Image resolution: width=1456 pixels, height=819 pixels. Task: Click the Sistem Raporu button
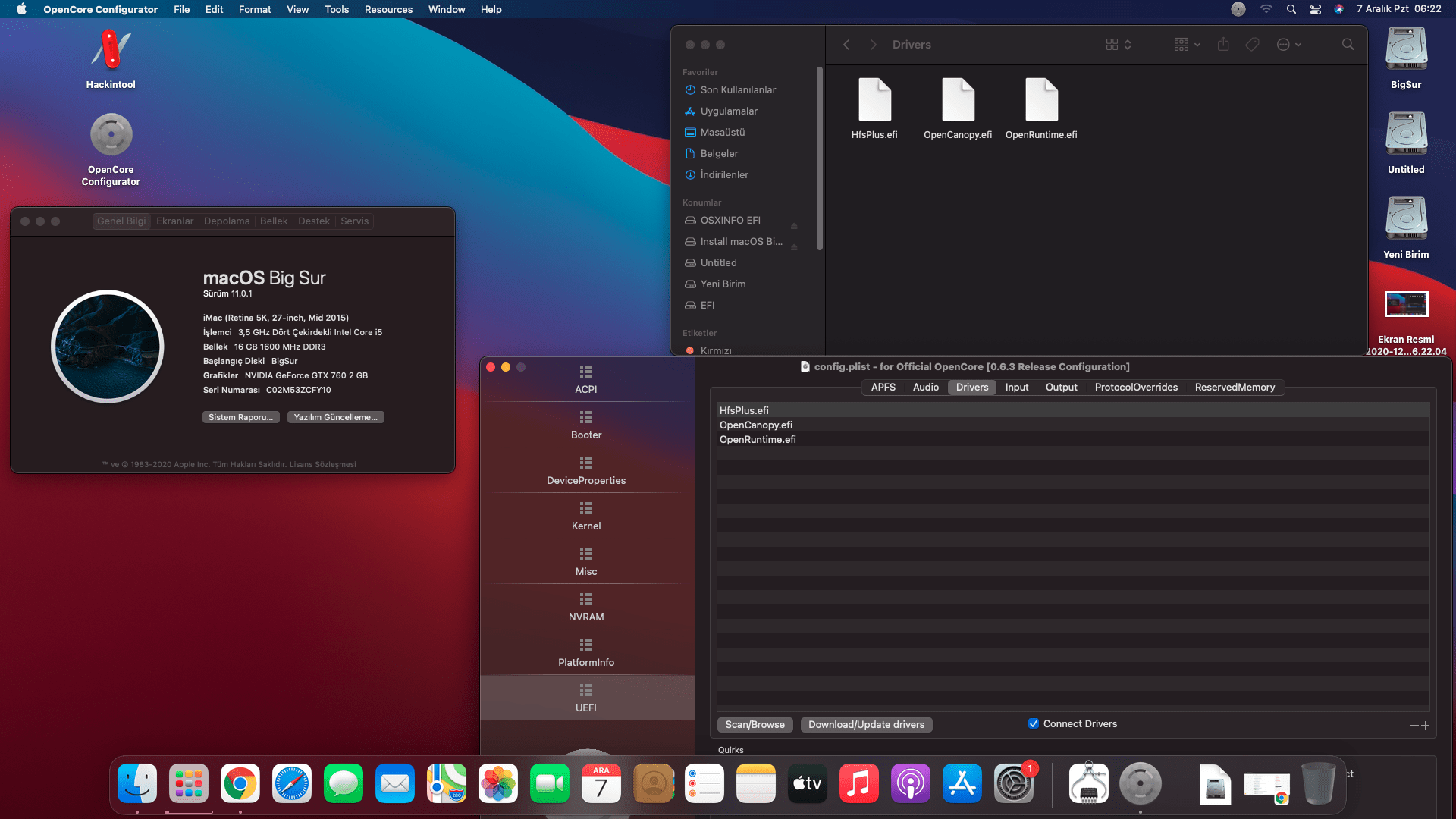point(240,416)
